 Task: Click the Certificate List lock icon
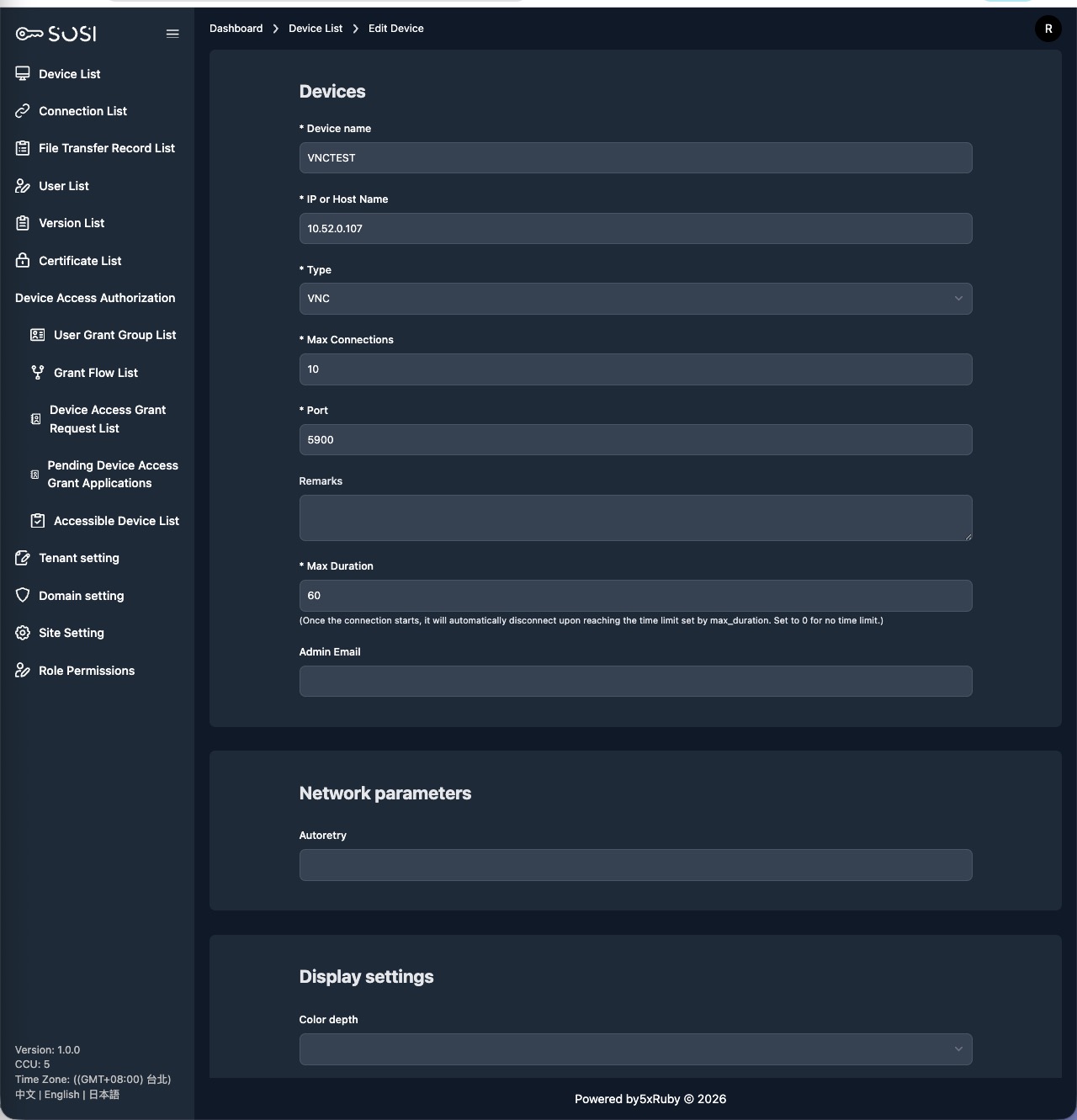[23, 261]
